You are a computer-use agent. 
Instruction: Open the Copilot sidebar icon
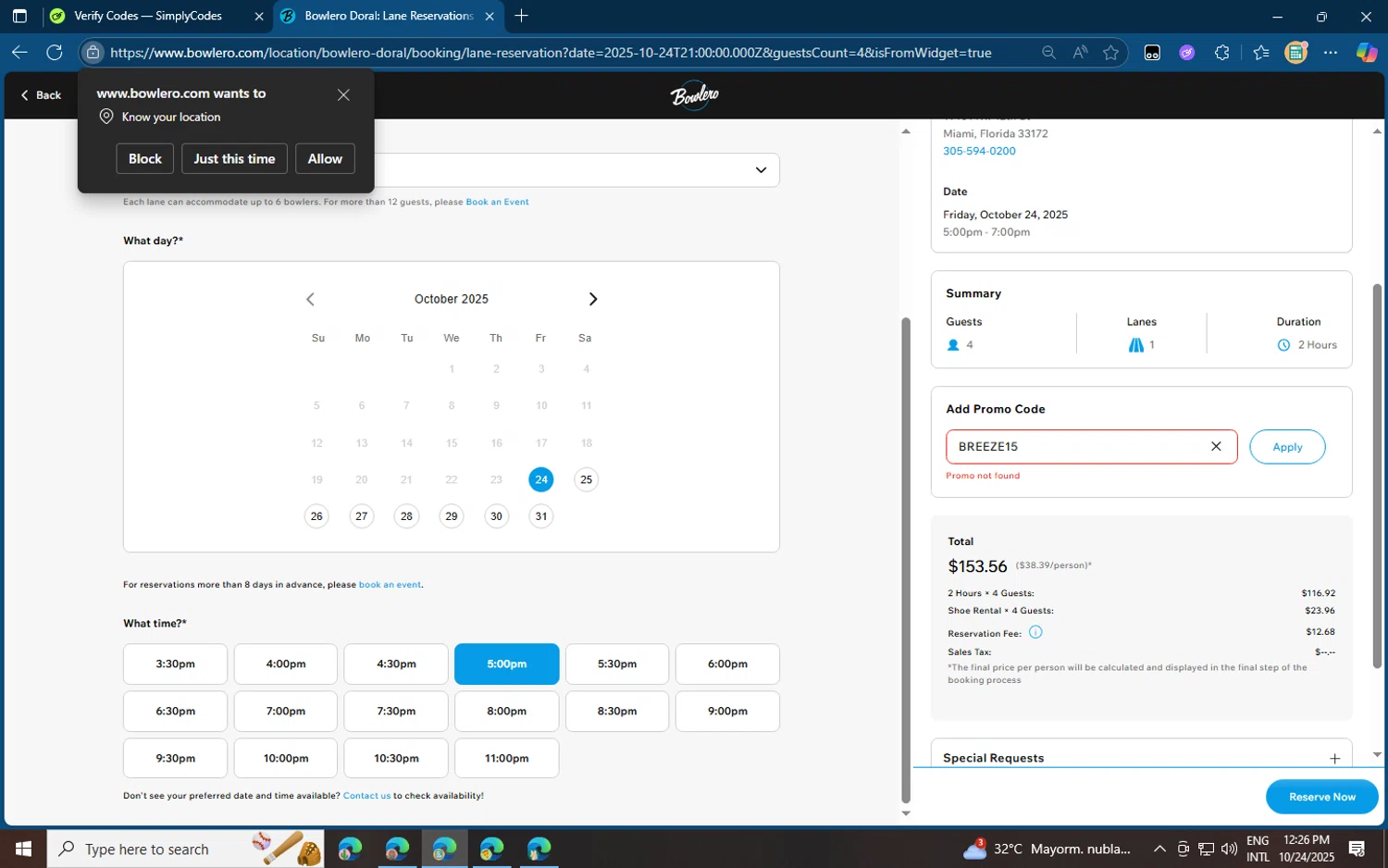(1367, 53)
